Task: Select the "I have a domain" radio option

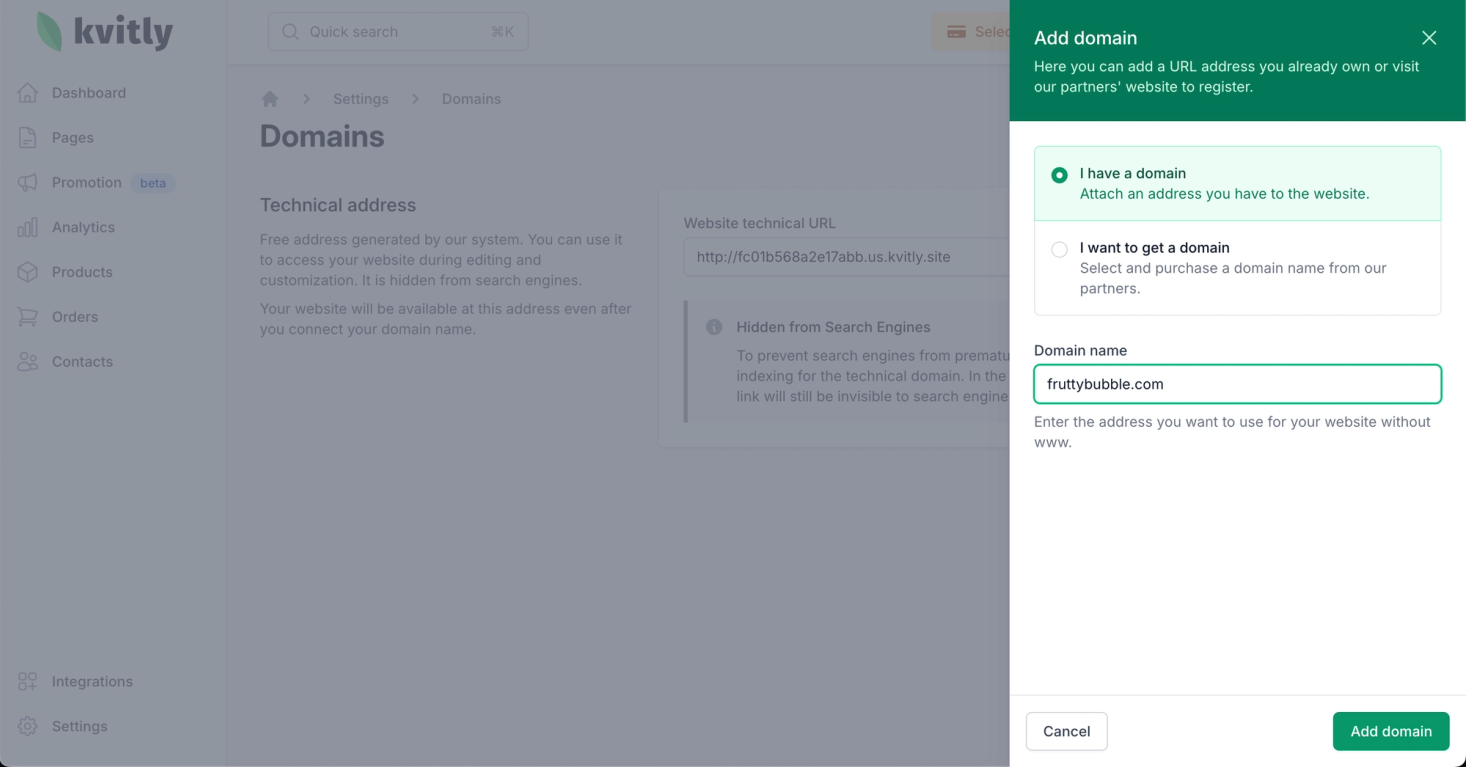Action: pos(1059,175)
